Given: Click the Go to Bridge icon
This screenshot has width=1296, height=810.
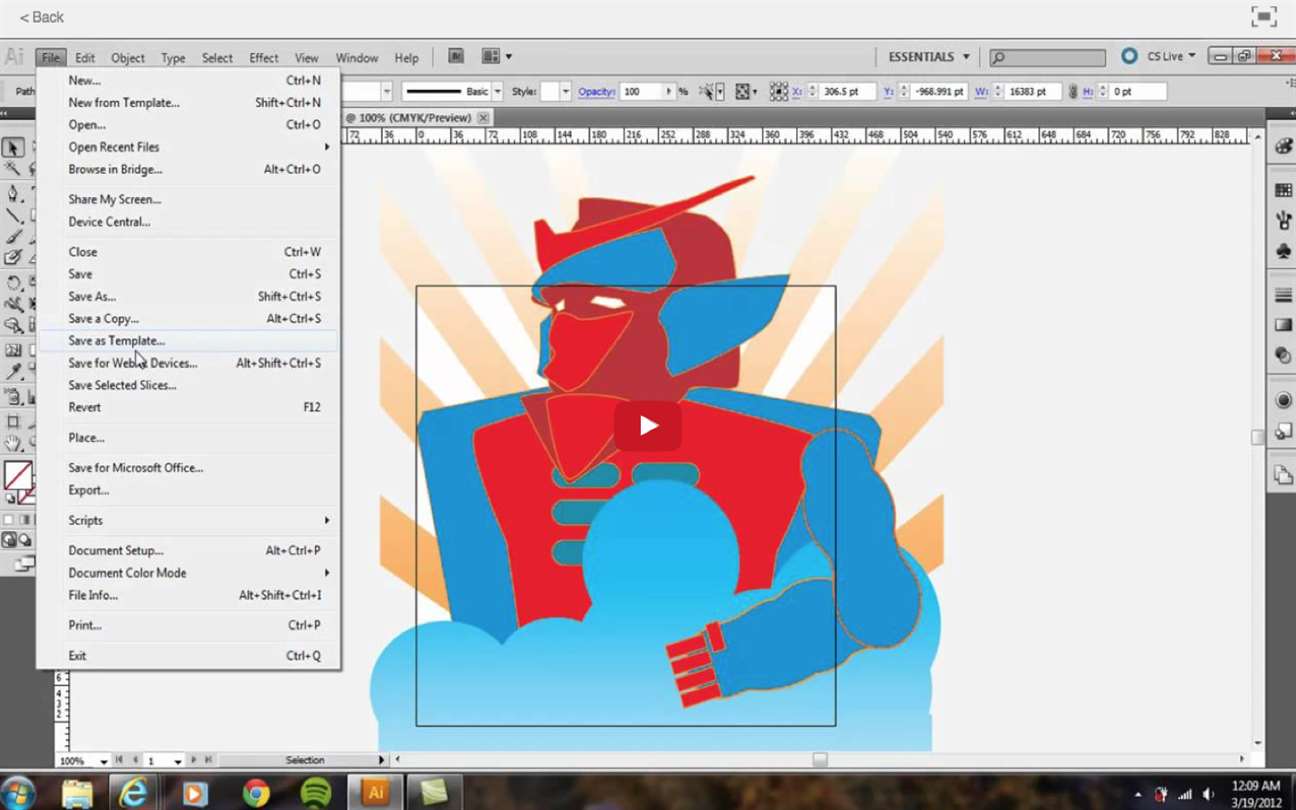Looking at the screenshot, I should click(x=456, y=57).
